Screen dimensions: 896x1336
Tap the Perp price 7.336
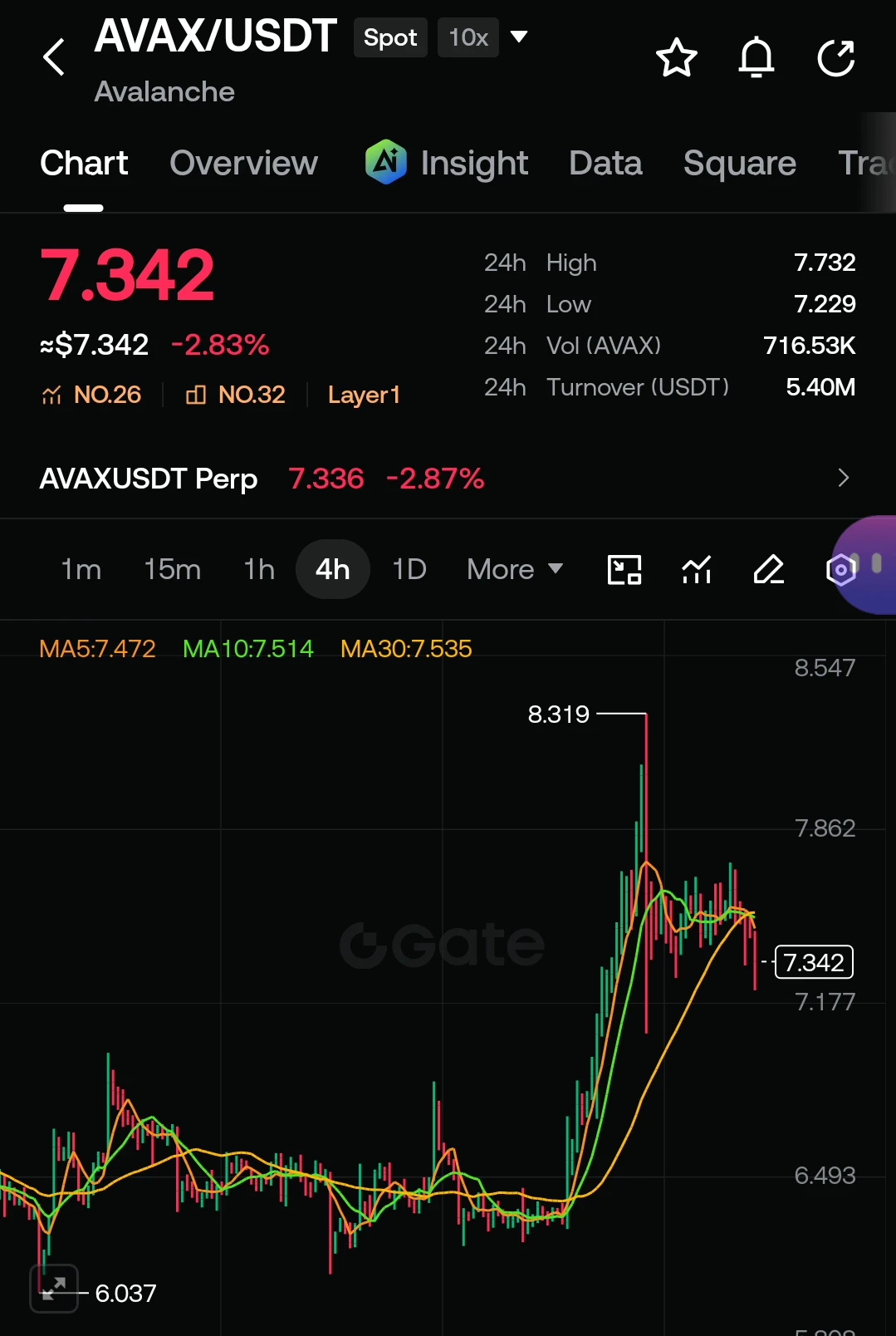coord(326,479)
